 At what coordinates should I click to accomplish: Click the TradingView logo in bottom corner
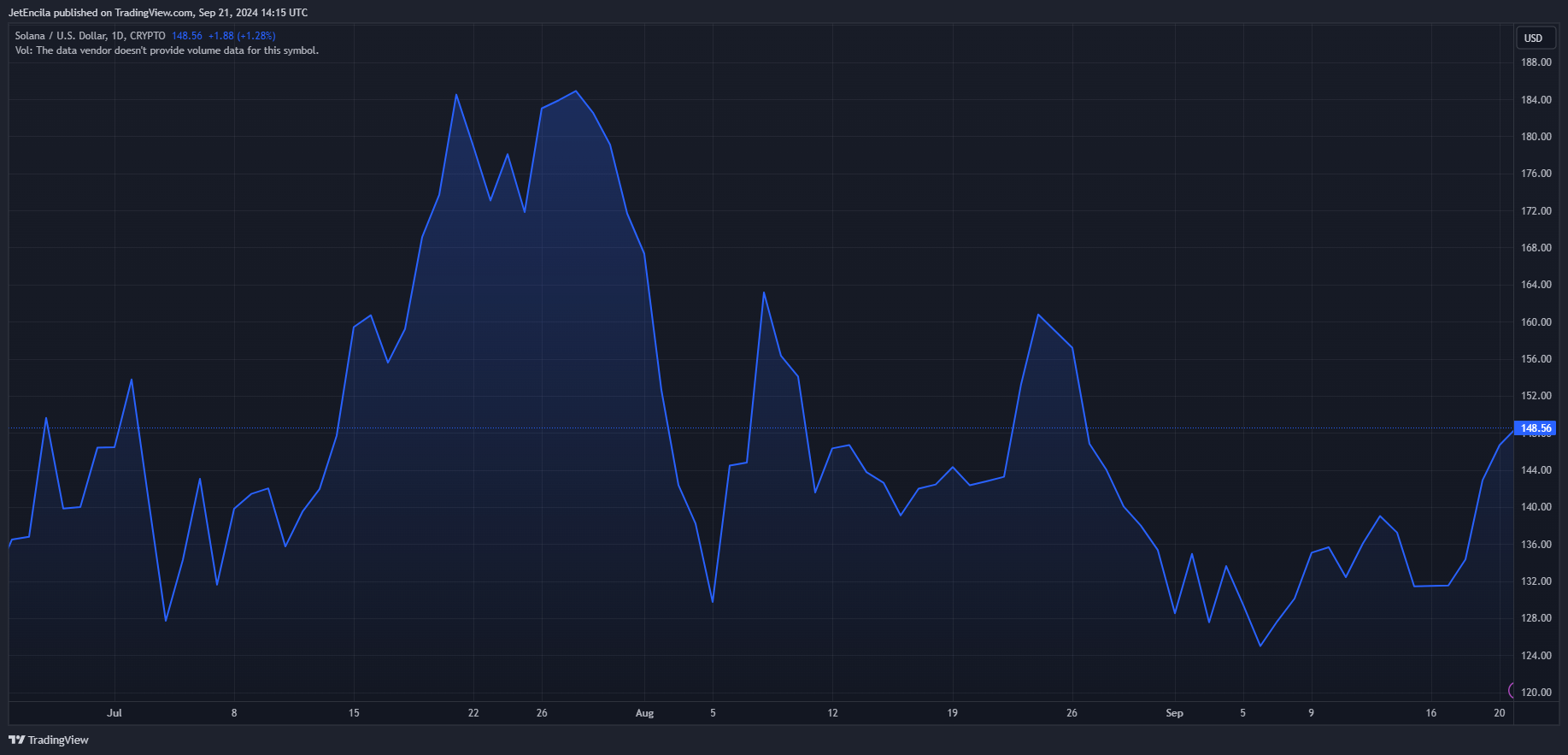[x=49, y=740]
